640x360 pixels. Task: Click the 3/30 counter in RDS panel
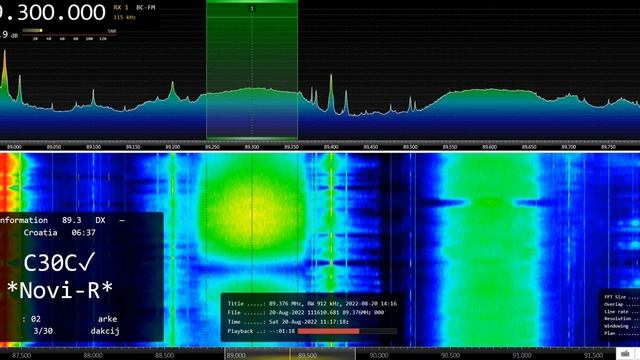tap(43, 331)
